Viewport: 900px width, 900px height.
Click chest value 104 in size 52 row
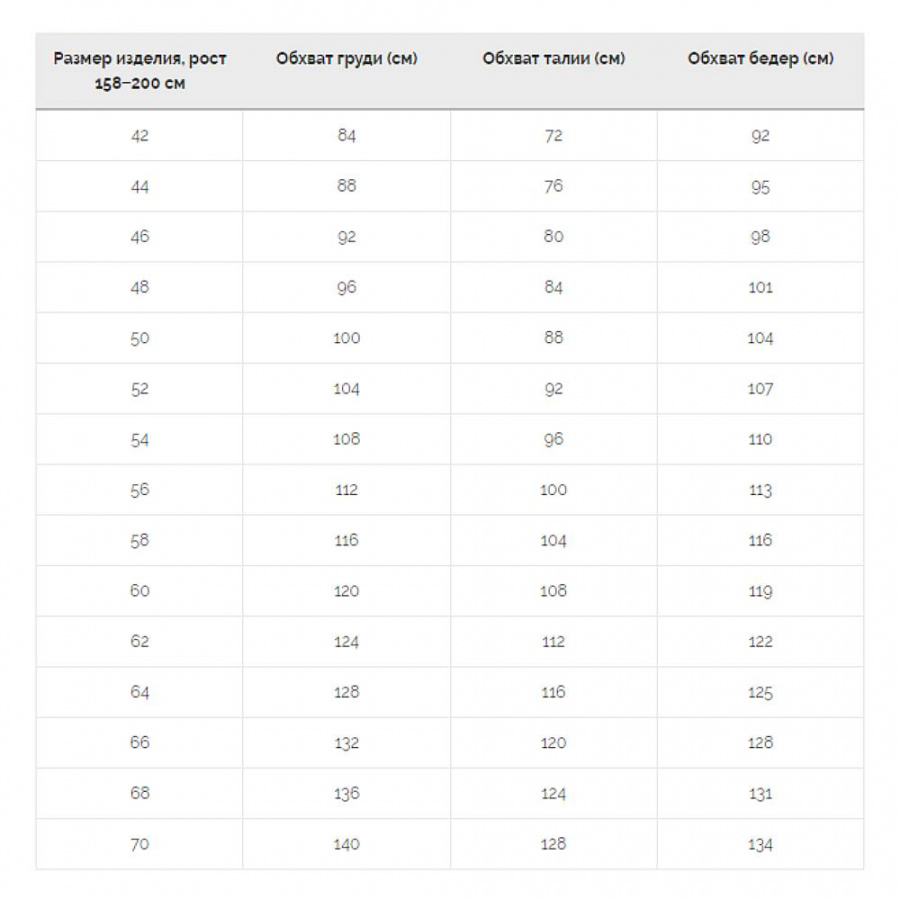coord(347,389)
